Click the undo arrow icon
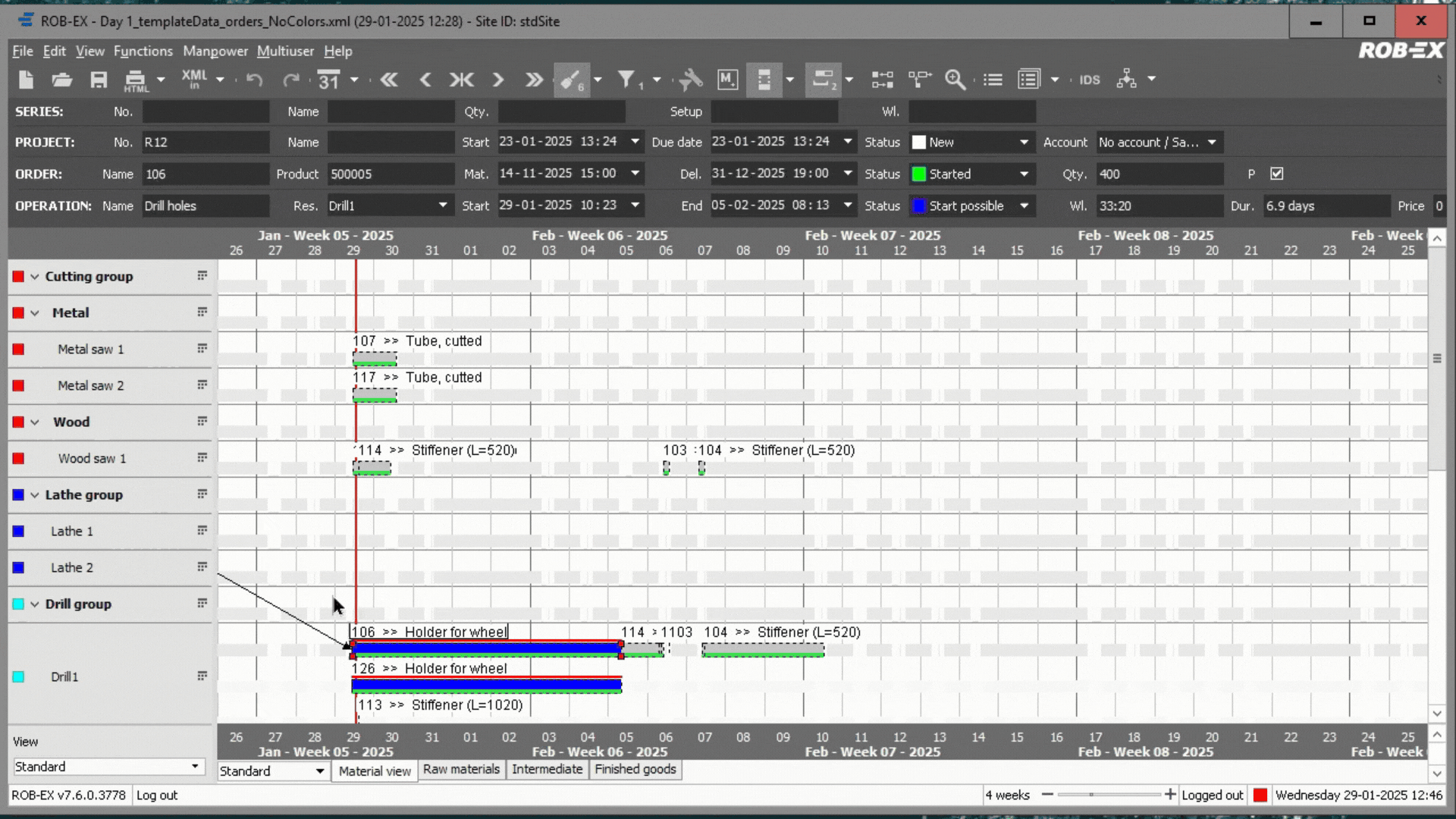 (255, 80)
